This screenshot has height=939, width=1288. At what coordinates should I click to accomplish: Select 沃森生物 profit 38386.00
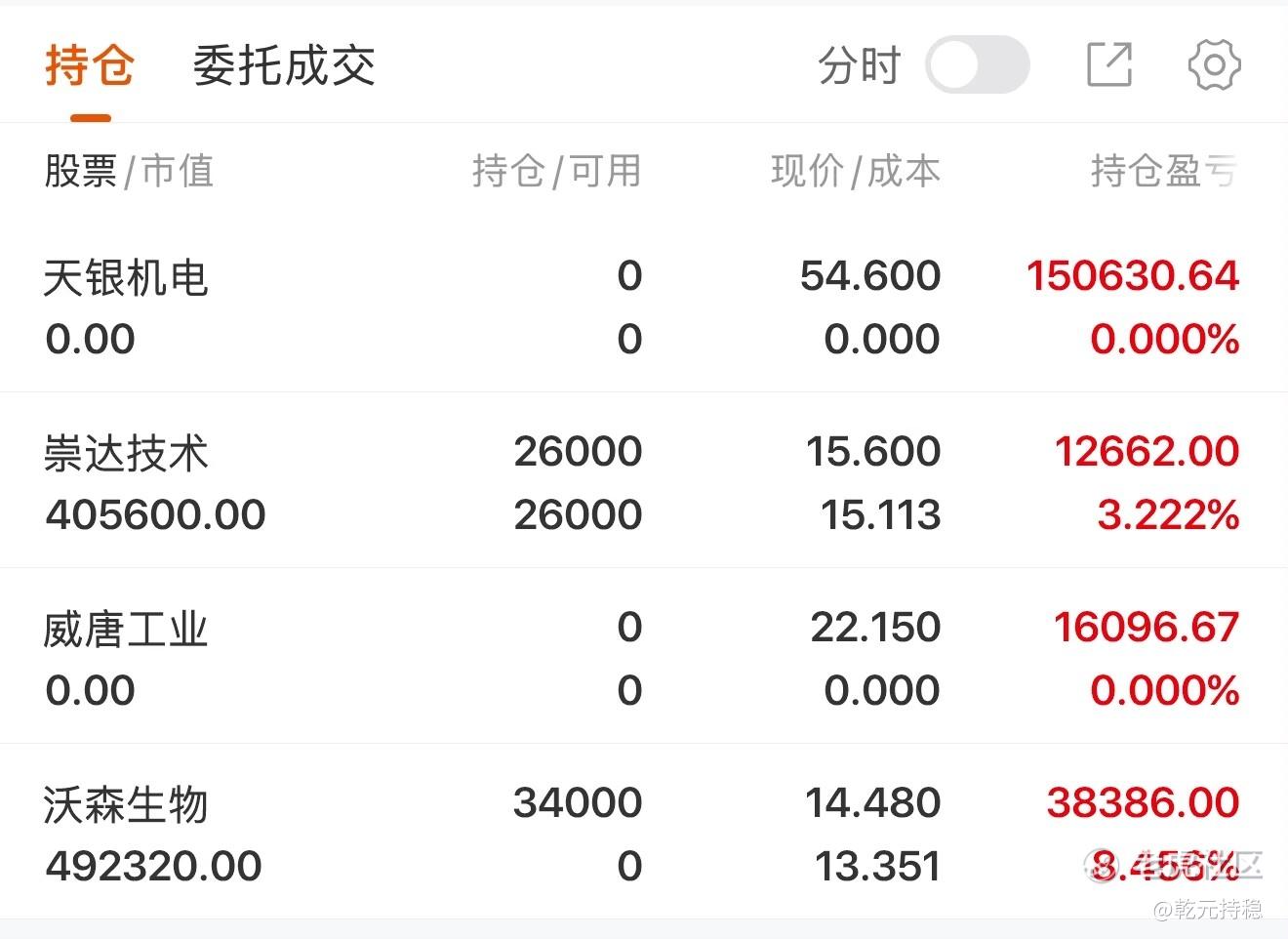click(1143, 802)
